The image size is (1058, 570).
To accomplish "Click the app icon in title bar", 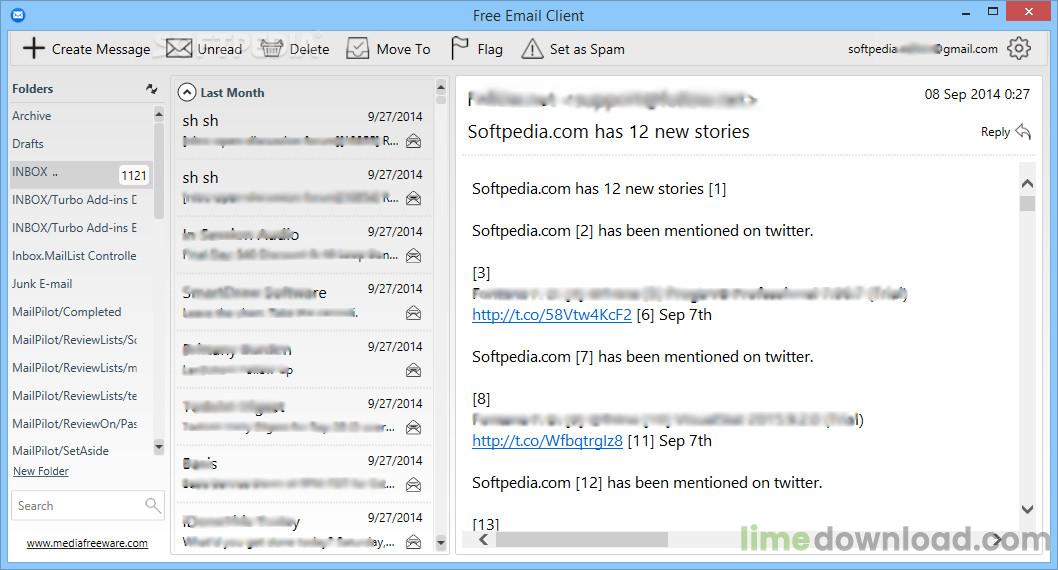I will 18,15.
